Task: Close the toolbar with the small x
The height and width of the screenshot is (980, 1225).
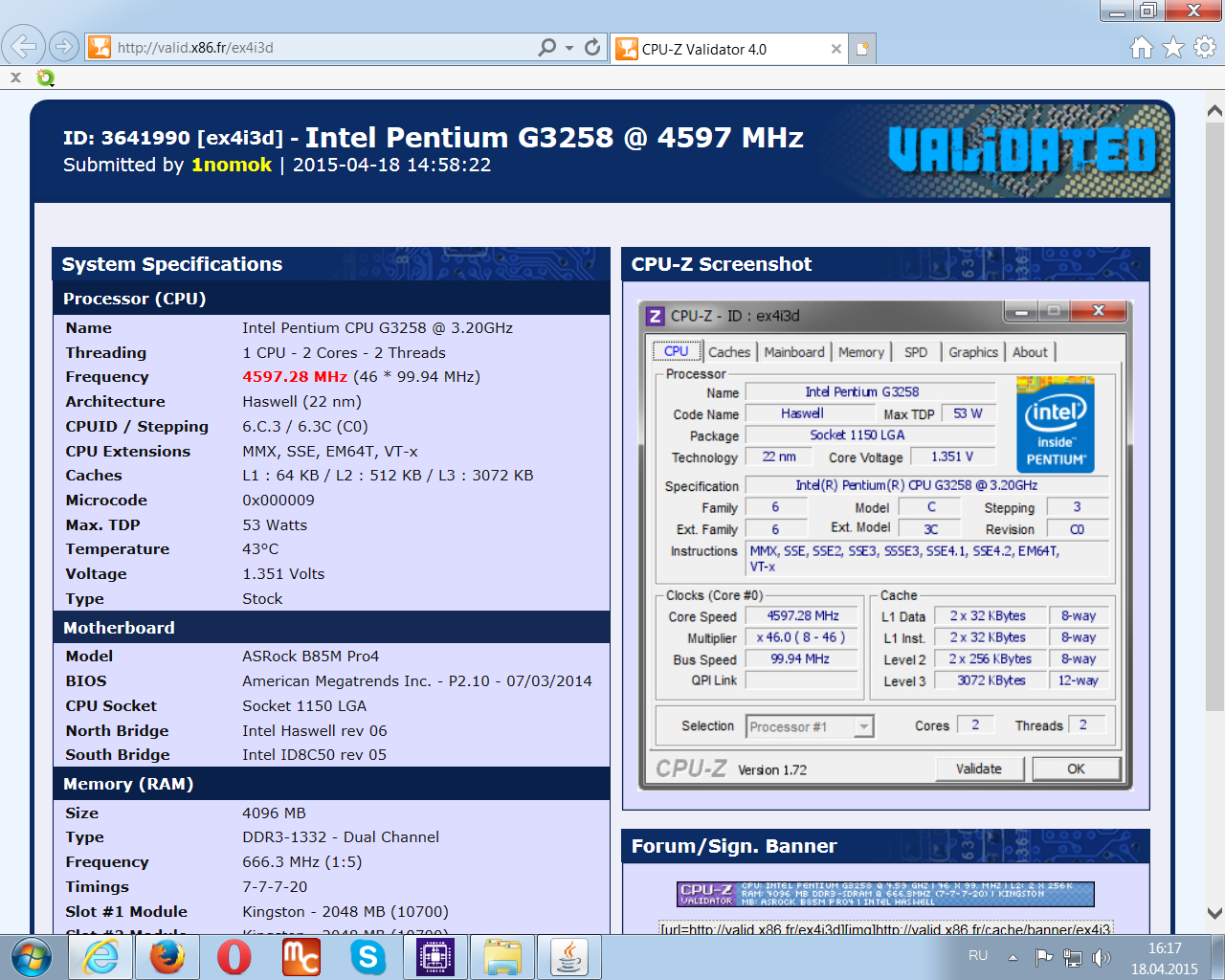Action: [x=15, y=78]
